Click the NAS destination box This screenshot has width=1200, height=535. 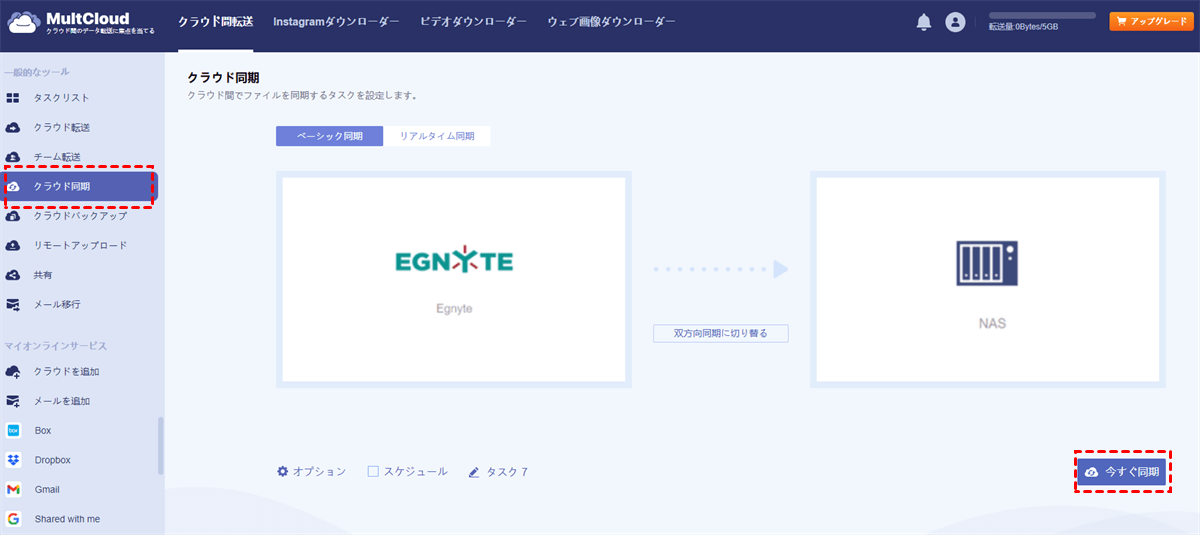pos(988,279)
